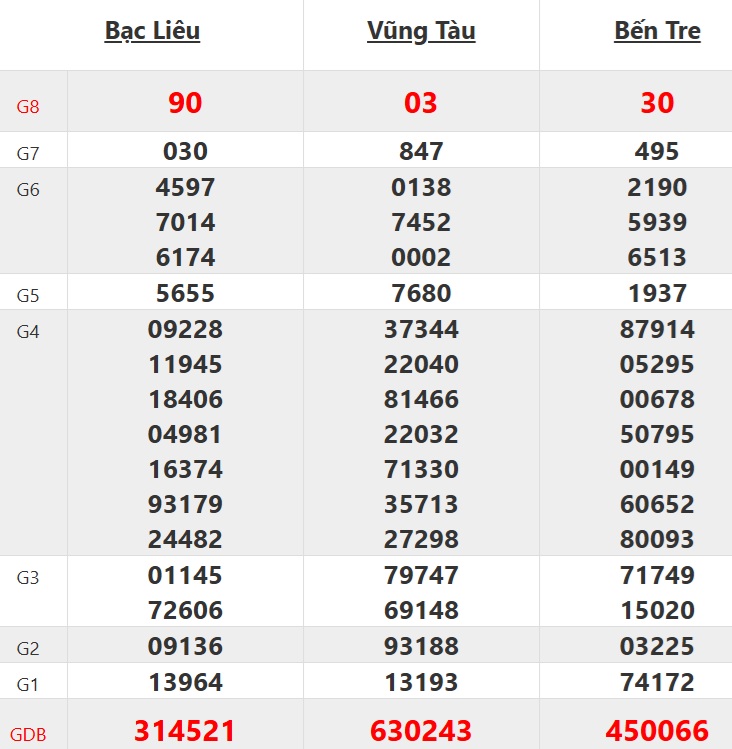Click the G3 result 01145
The image size is (732, 749).
pyautogui.click(x=185, y=576)
